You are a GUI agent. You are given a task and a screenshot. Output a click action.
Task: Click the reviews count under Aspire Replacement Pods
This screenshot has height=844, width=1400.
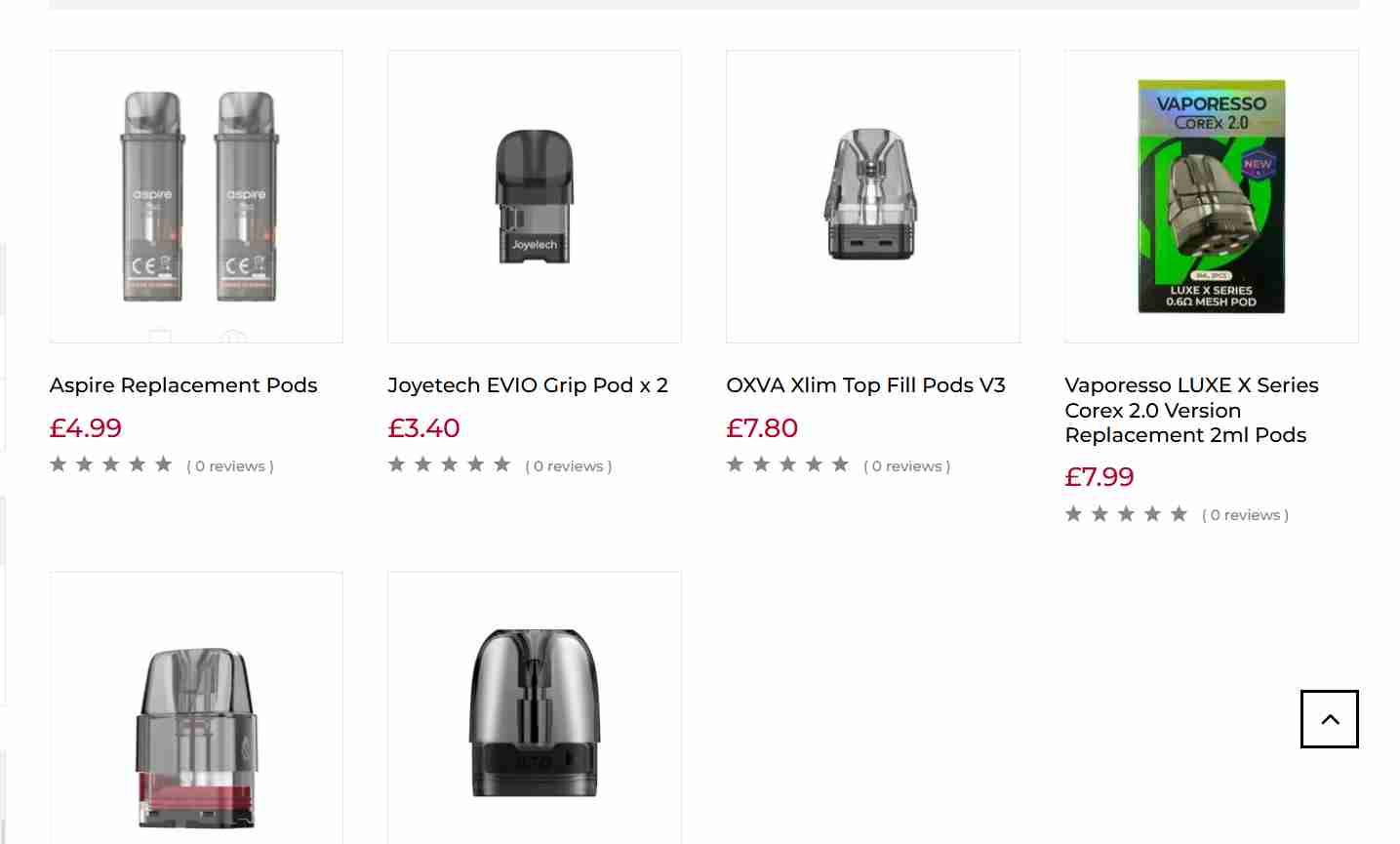[230, 466]
